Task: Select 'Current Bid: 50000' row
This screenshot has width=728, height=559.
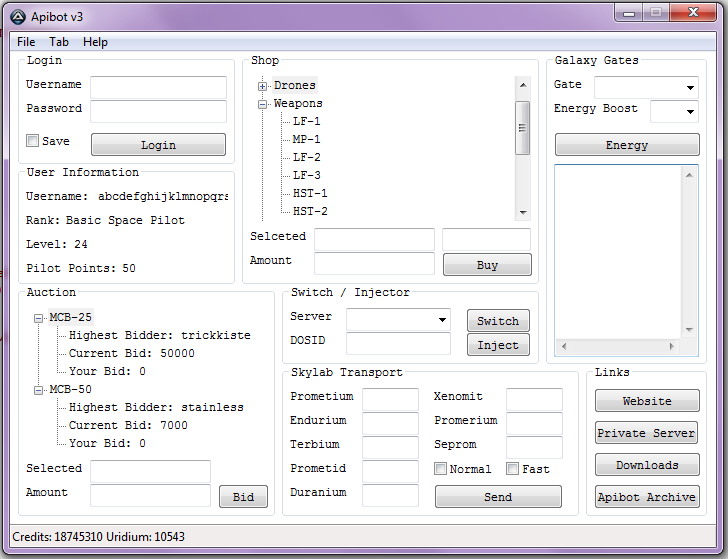Action: [x=132, y=353]
